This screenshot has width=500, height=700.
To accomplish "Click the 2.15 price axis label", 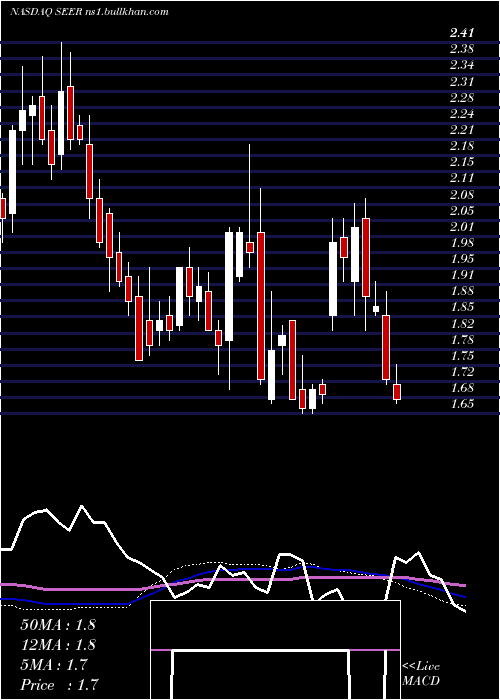I will (462, 162).
